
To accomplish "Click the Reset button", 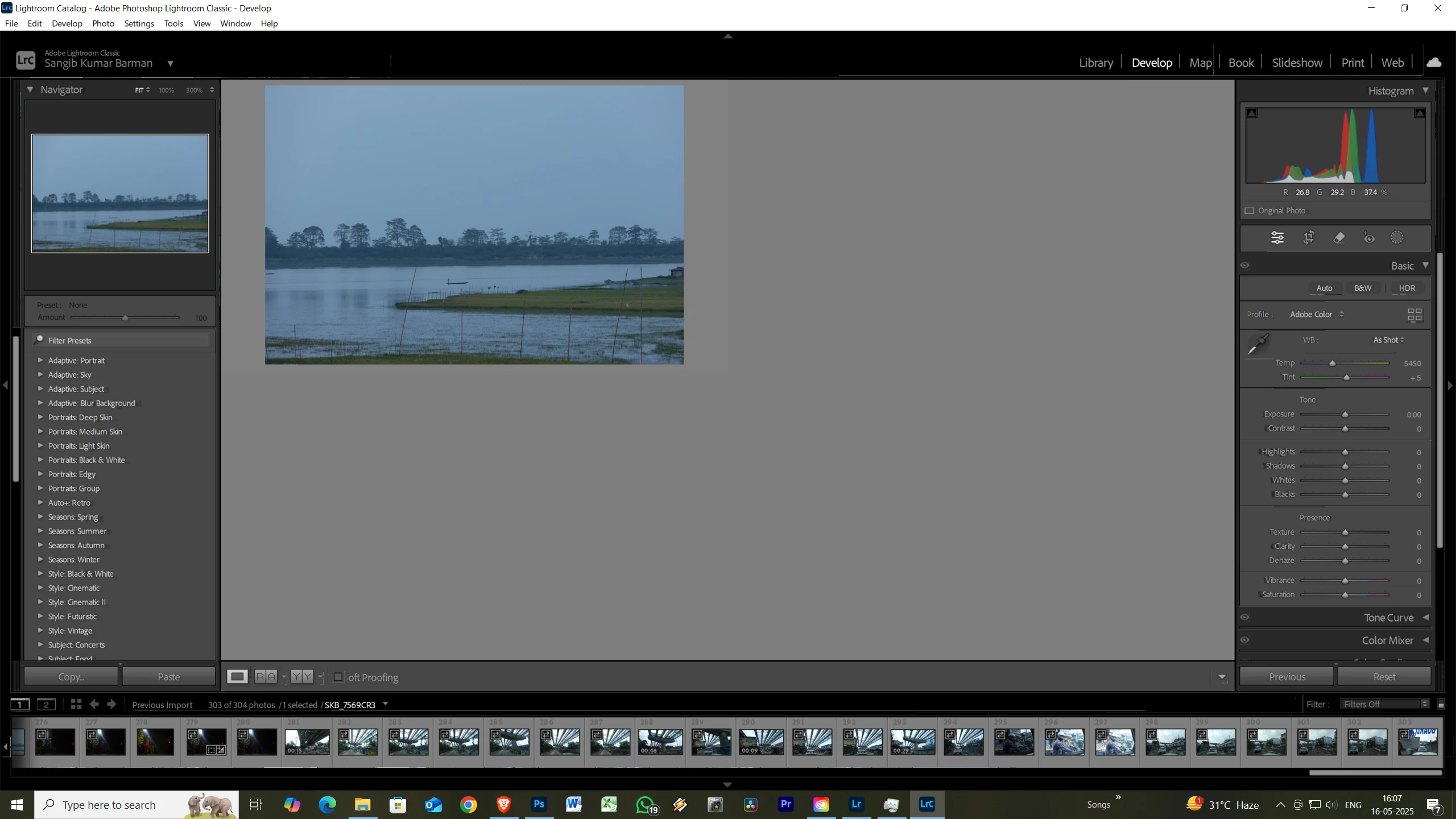I will [1384, 677].
